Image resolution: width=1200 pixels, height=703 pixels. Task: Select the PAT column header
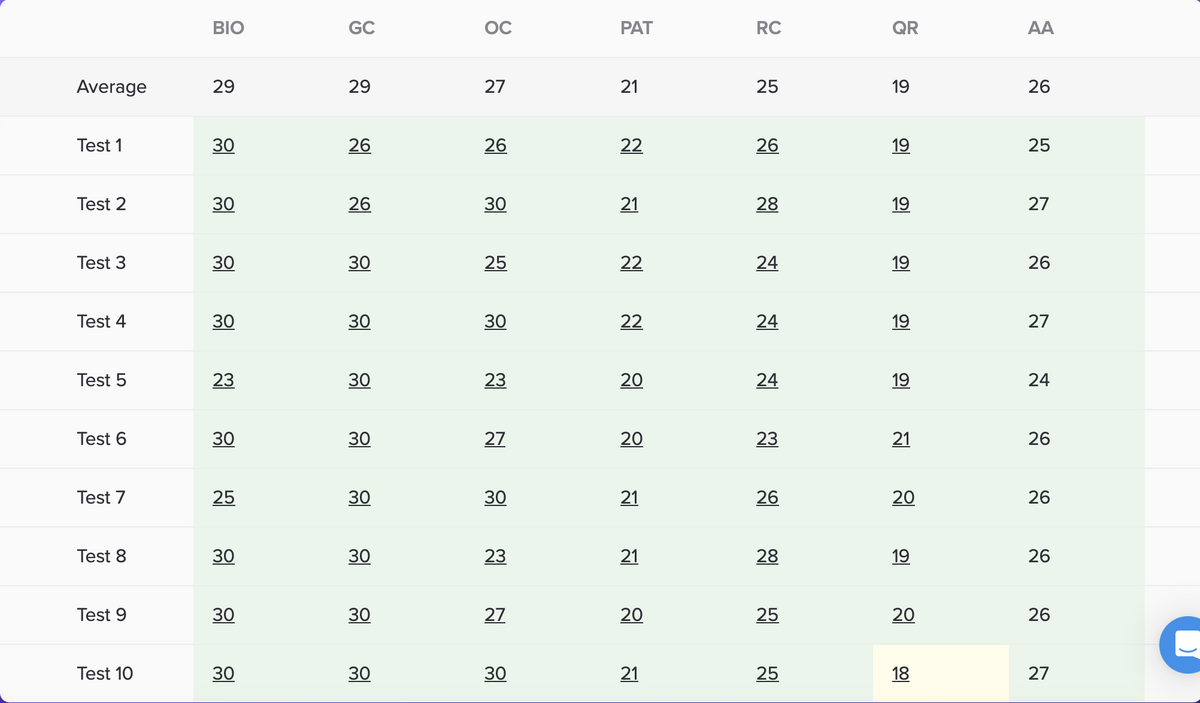[636, 28]
